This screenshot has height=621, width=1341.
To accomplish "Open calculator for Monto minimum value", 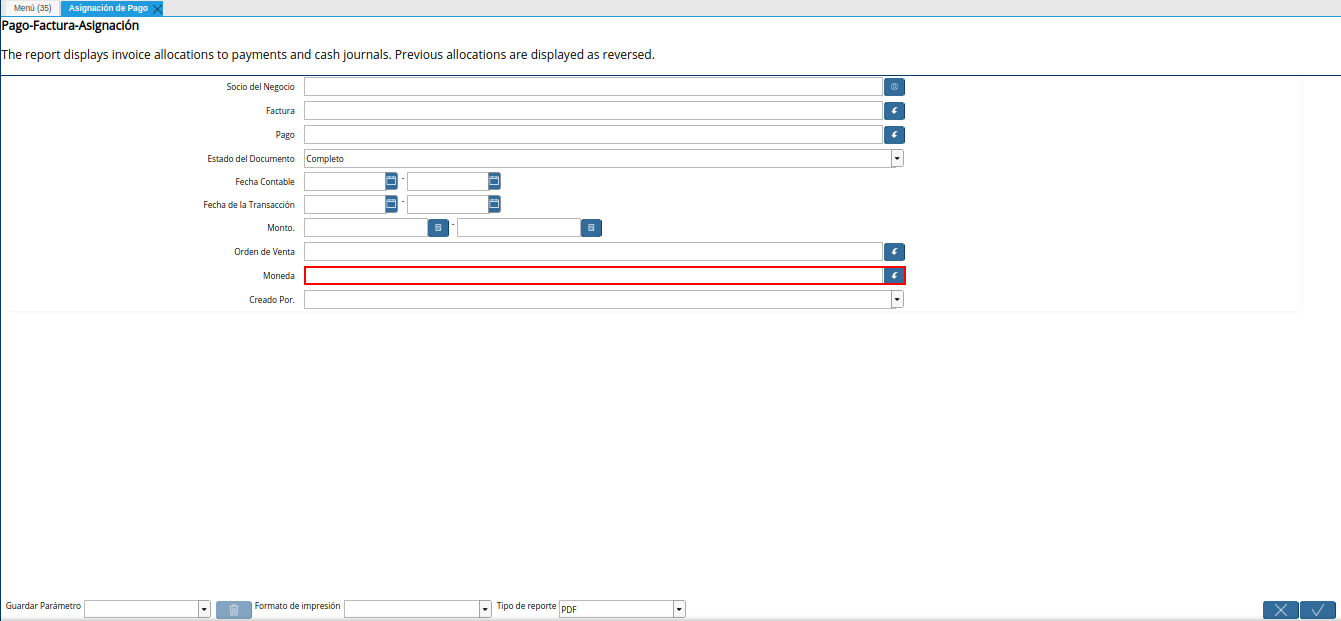I will coord(438,228).
